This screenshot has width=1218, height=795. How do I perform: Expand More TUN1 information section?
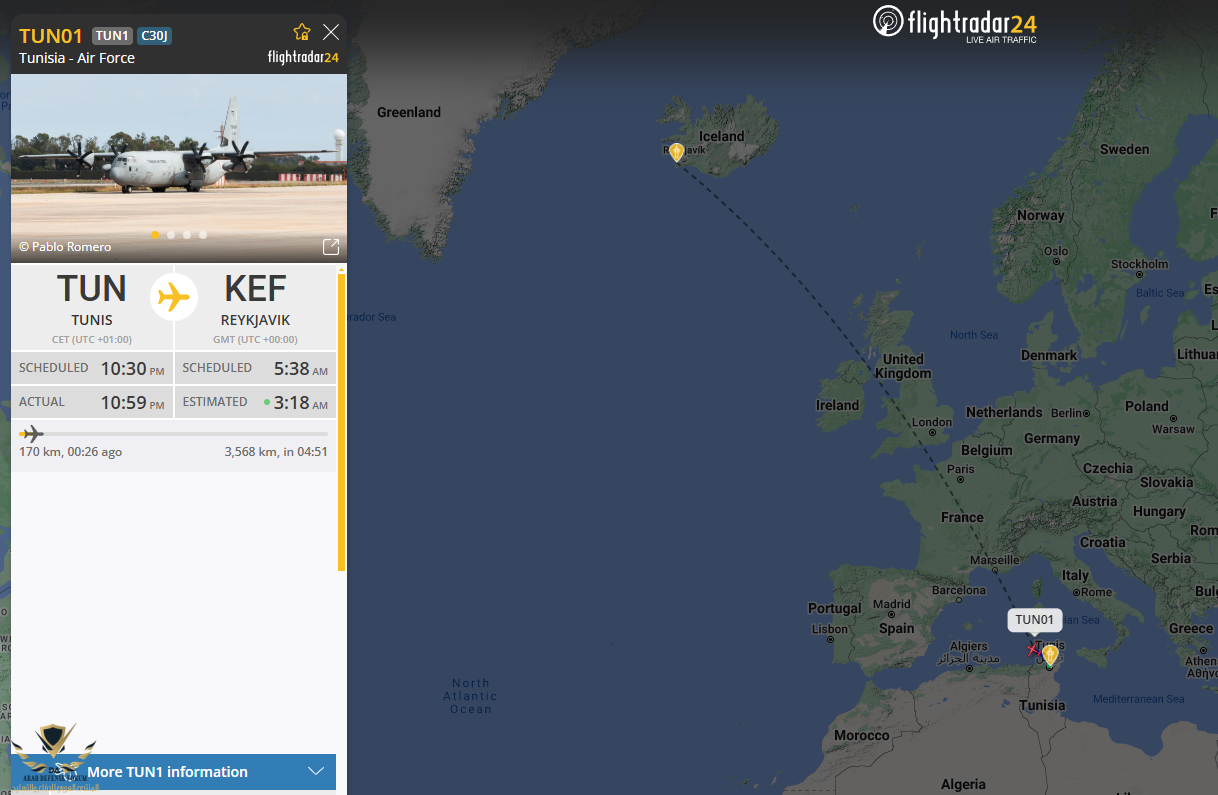[x=168, y=772]
